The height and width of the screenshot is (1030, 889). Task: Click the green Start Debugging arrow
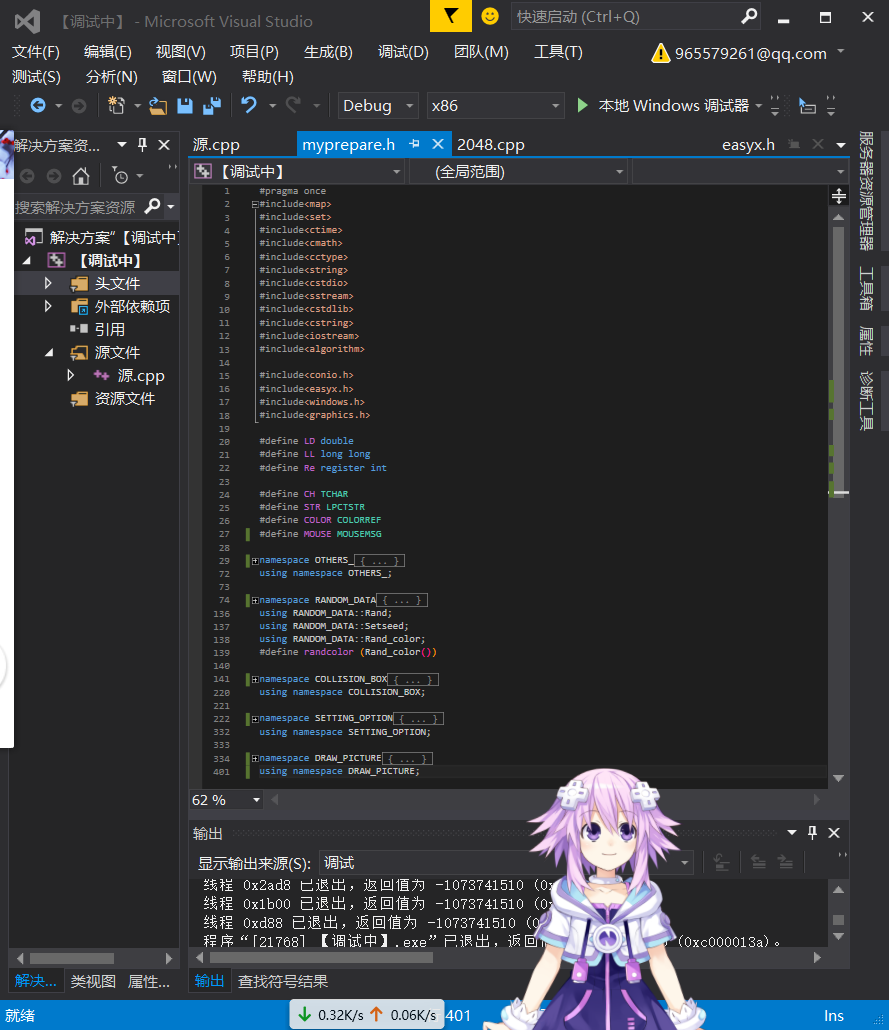[583, 106]
